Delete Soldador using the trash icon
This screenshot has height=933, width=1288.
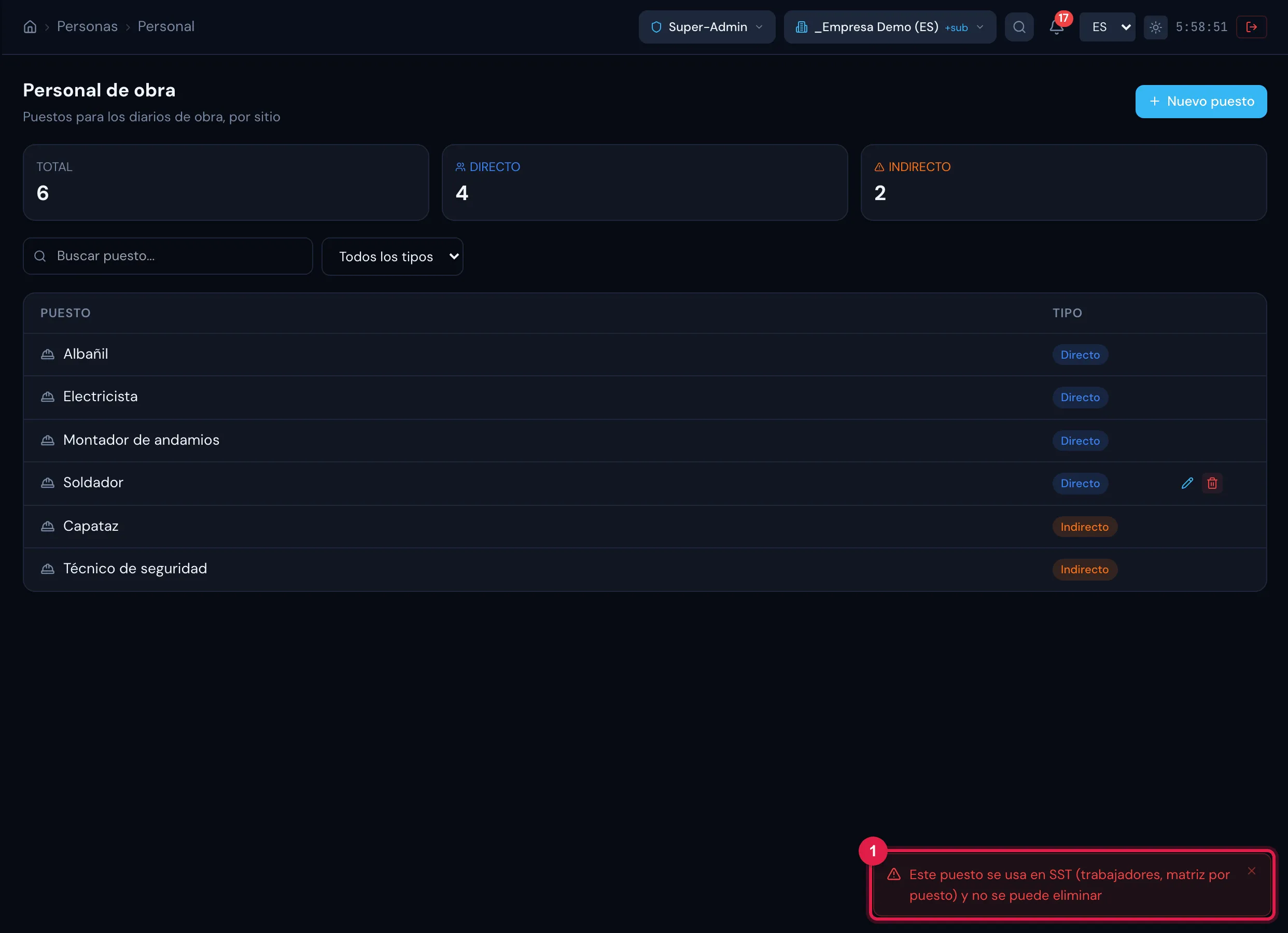(1212, 483)
